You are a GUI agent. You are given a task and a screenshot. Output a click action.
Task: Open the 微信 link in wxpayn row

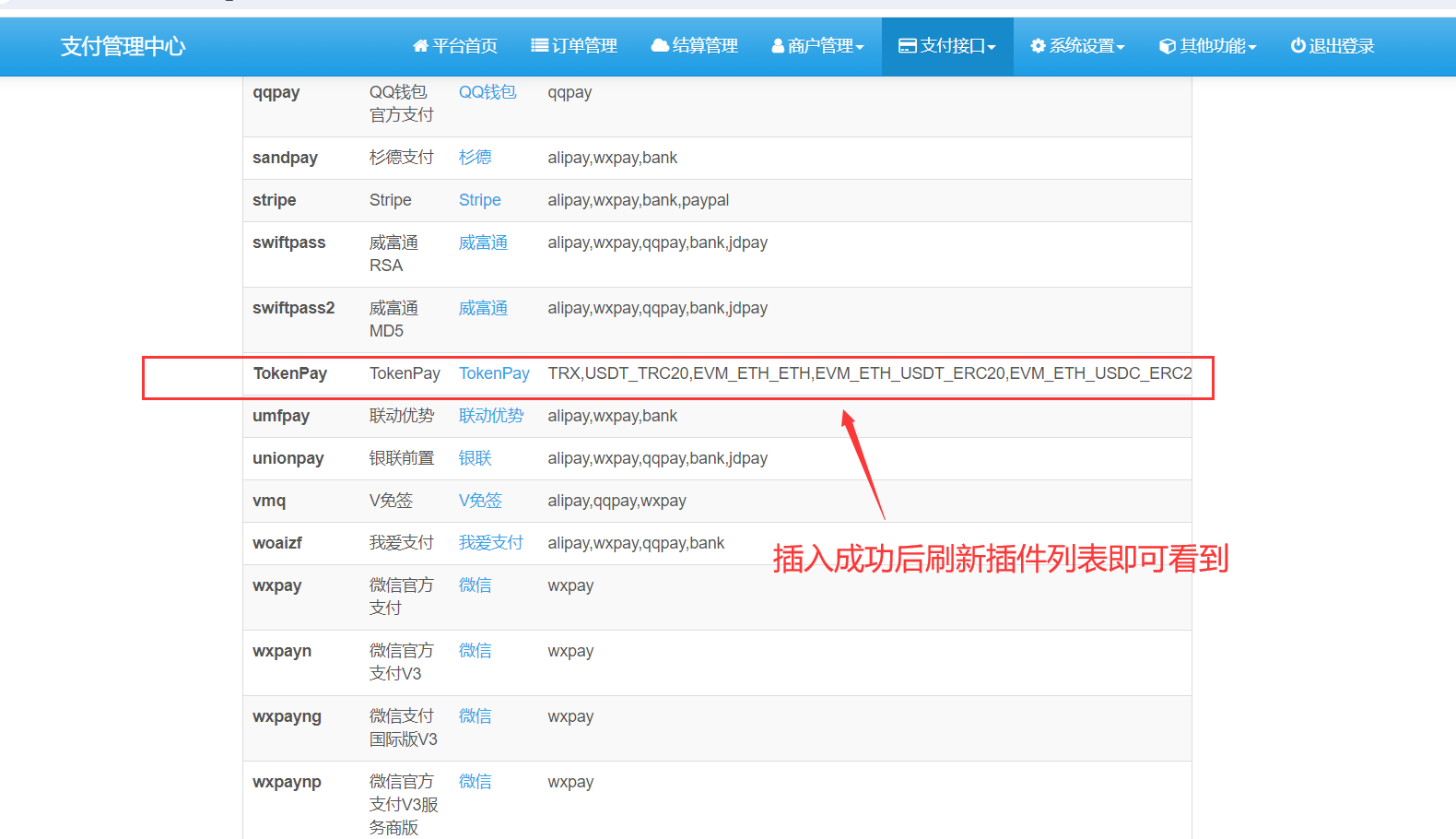(x=476, y=651)
